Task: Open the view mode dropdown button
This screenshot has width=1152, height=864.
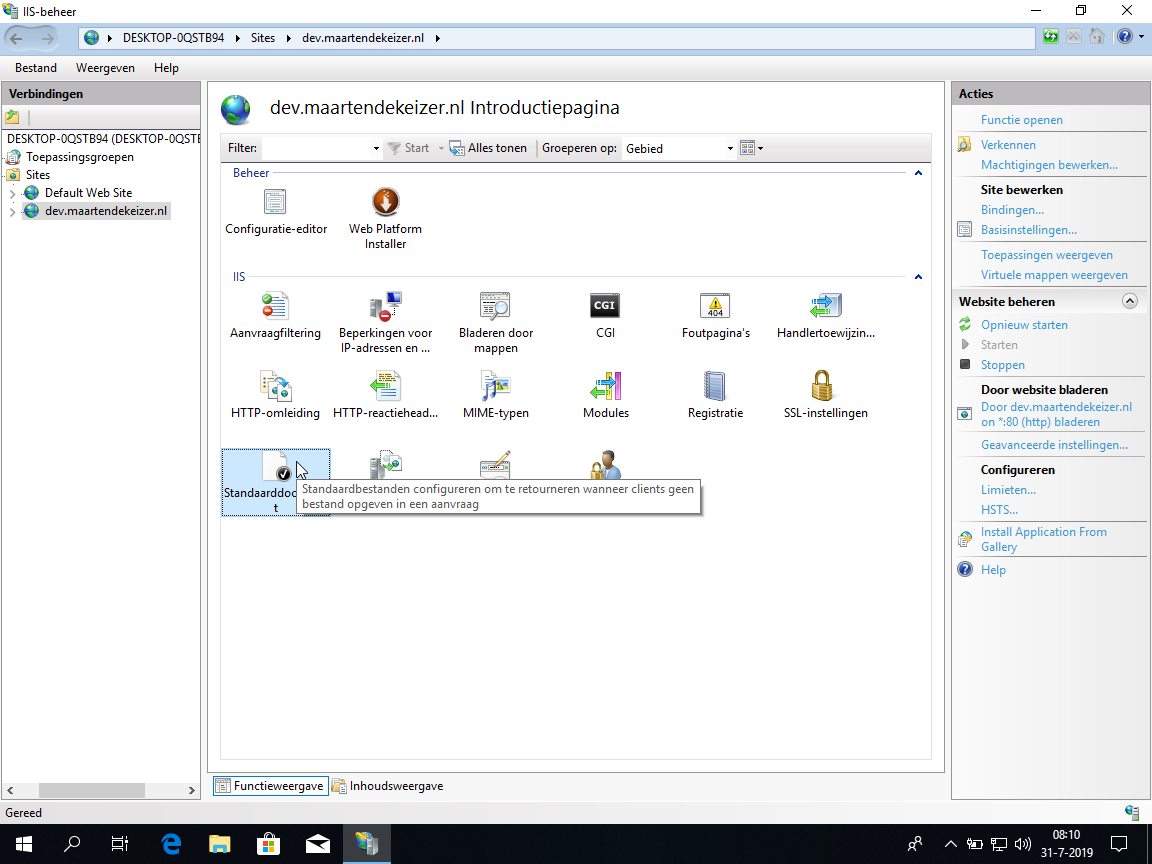Action: (x=752, y=148)
